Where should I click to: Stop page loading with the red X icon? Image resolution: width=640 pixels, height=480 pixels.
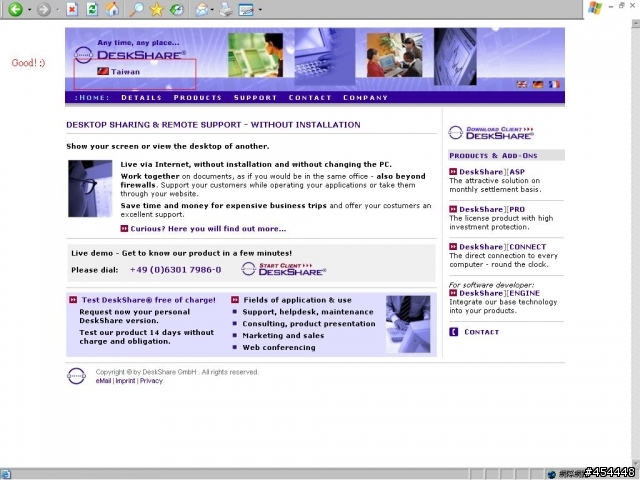click(72, 9)
